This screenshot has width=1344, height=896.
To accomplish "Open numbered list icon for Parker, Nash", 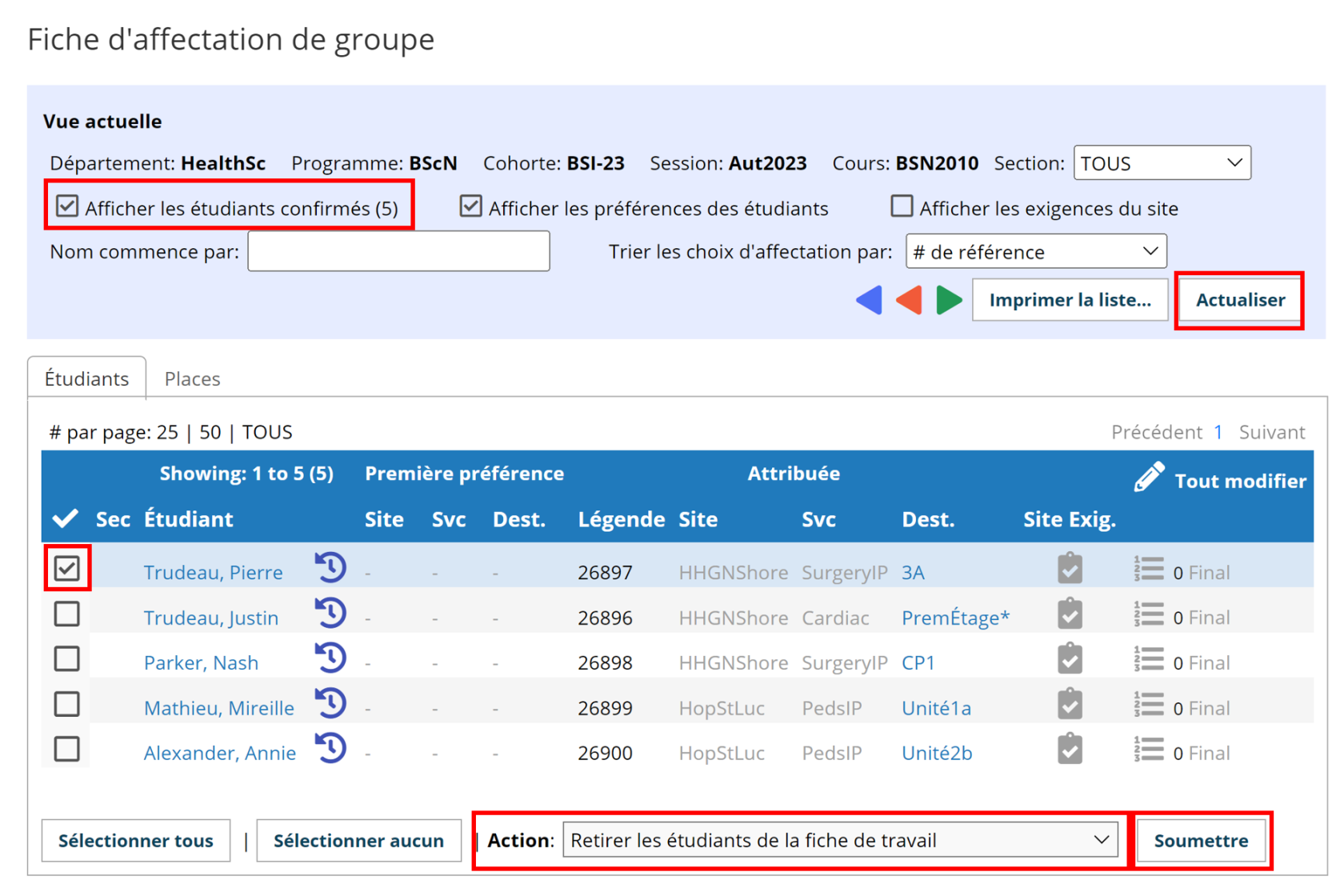I will (1149, 659).
